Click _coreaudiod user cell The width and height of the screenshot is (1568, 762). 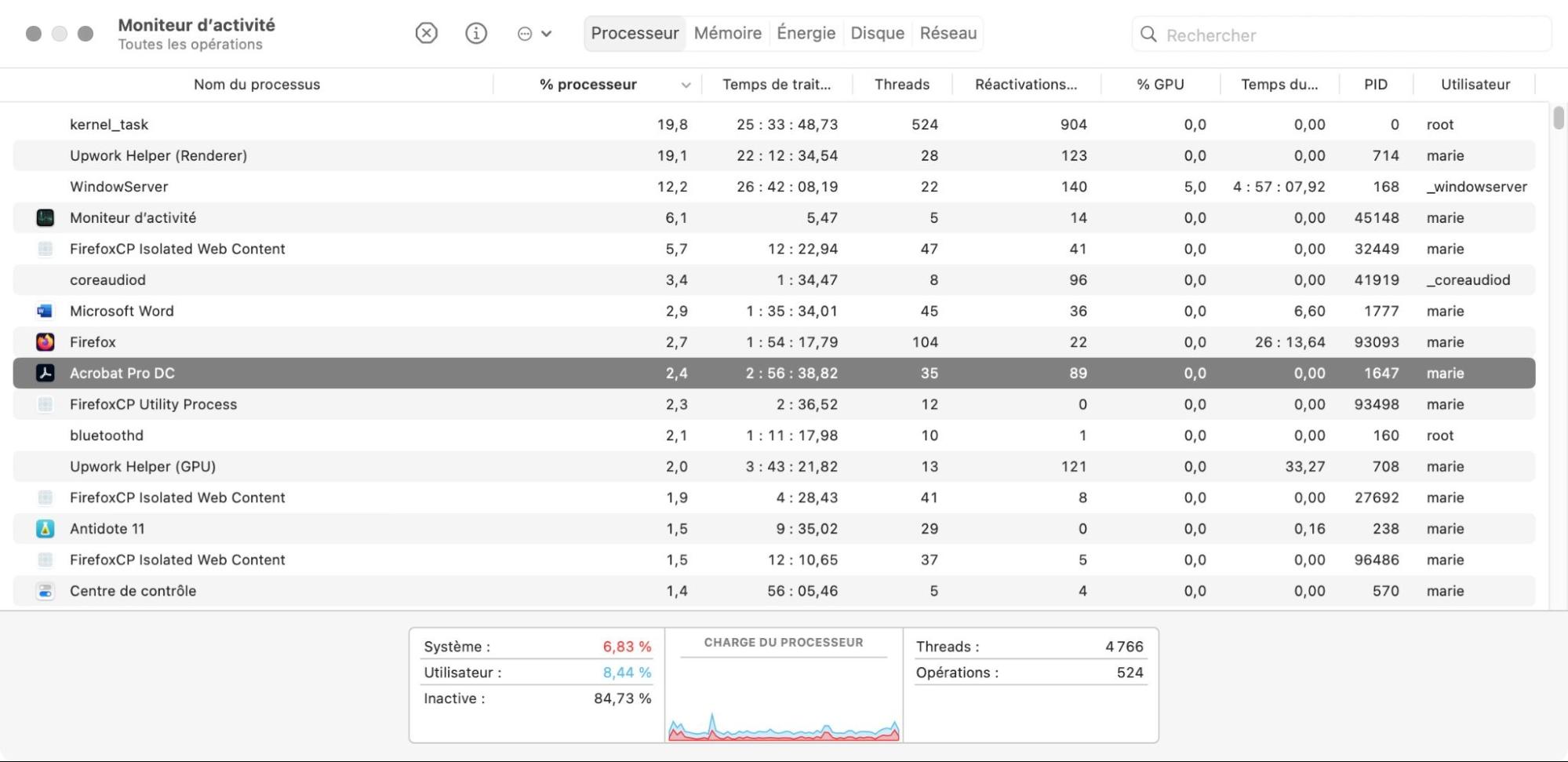click(1468, 280)
